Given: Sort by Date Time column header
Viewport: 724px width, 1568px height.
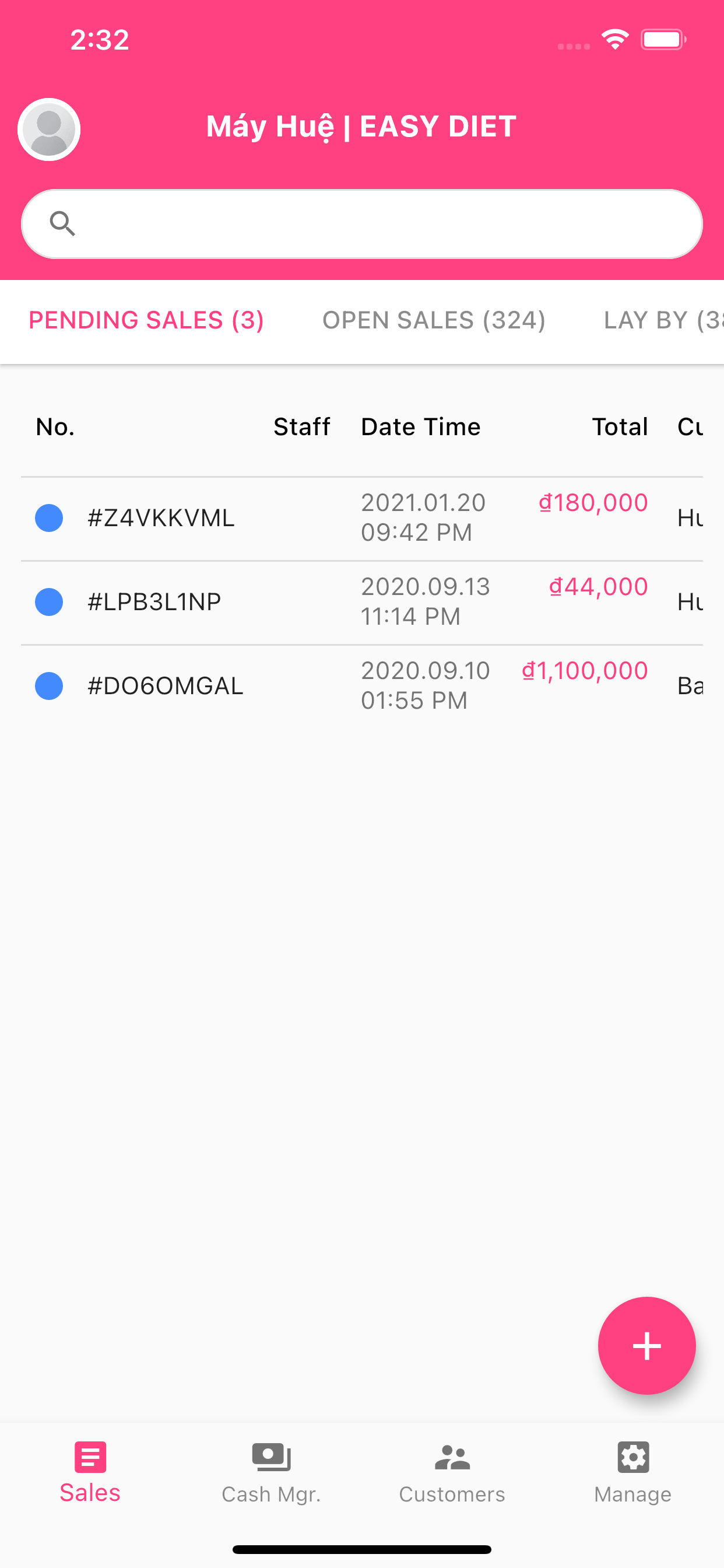Looking at the screenshot, I should click(421, 426).
